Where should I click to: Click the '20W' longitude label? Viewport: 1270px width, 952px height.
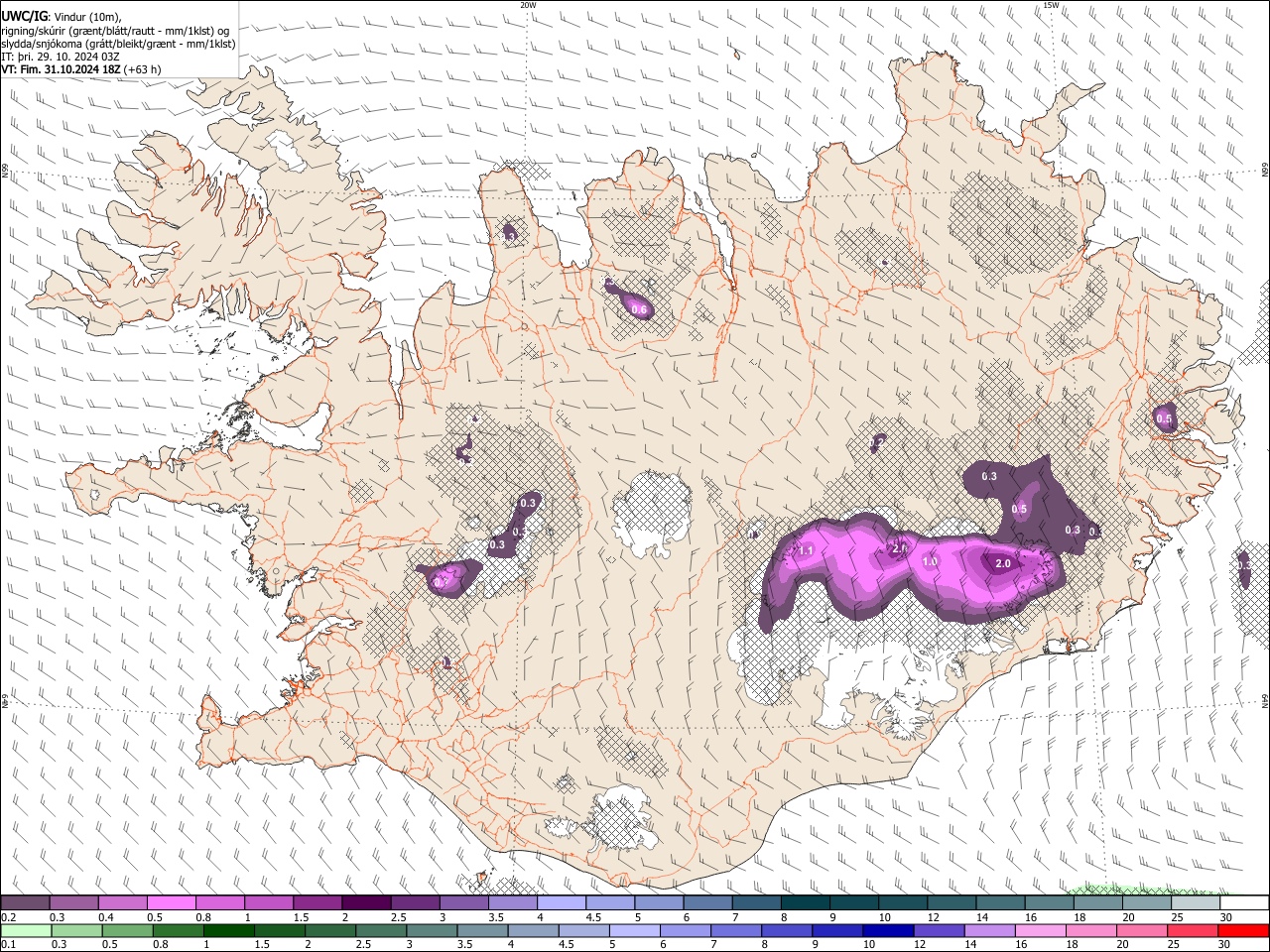pos(528,5)
